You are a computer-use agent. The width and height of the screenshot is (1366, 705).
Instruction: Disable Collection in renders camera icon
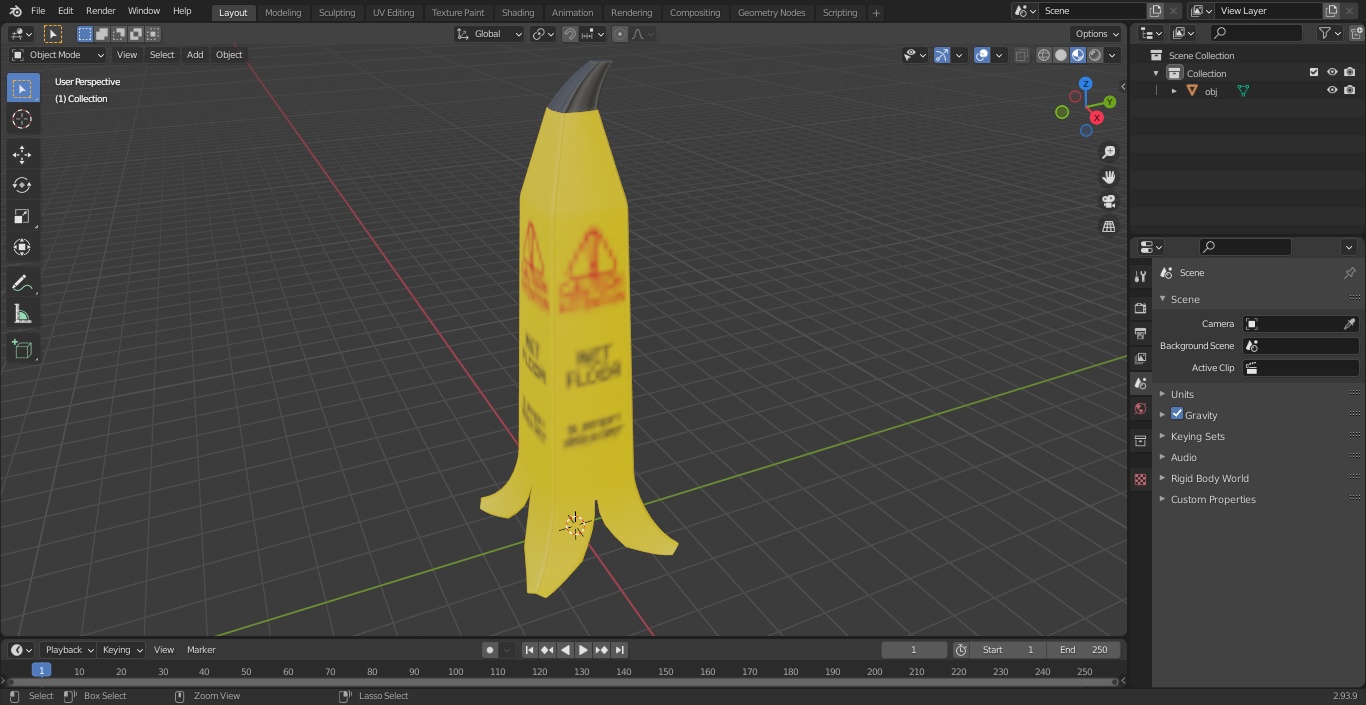point(1349,73)
